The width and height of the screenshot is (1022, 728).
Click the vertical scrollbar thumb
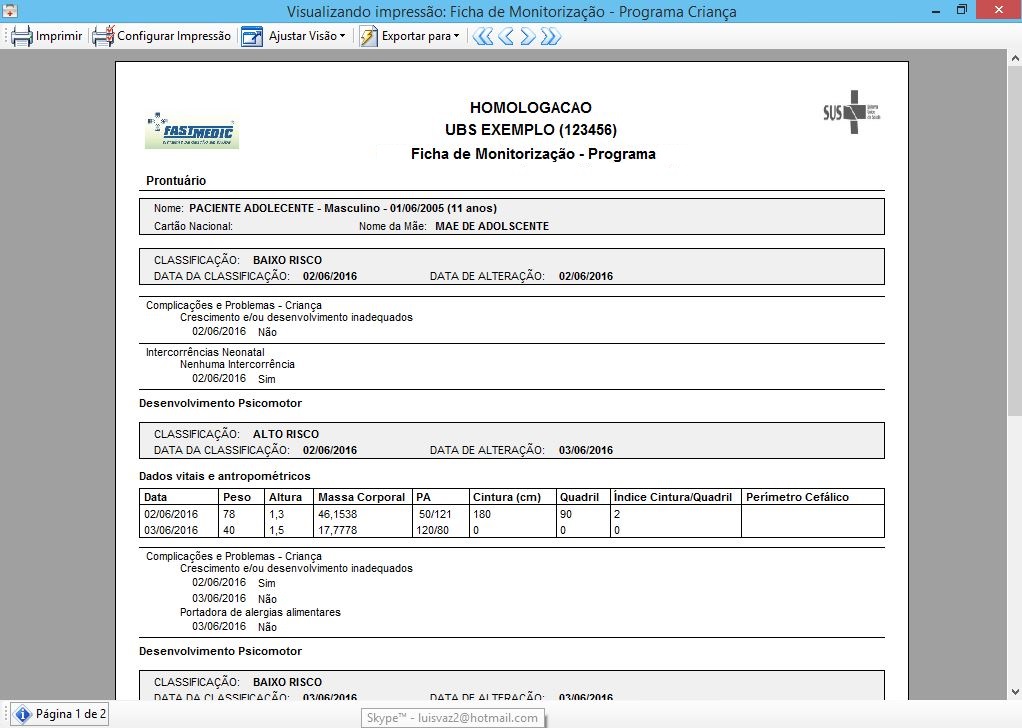(x=1015, y=240)
